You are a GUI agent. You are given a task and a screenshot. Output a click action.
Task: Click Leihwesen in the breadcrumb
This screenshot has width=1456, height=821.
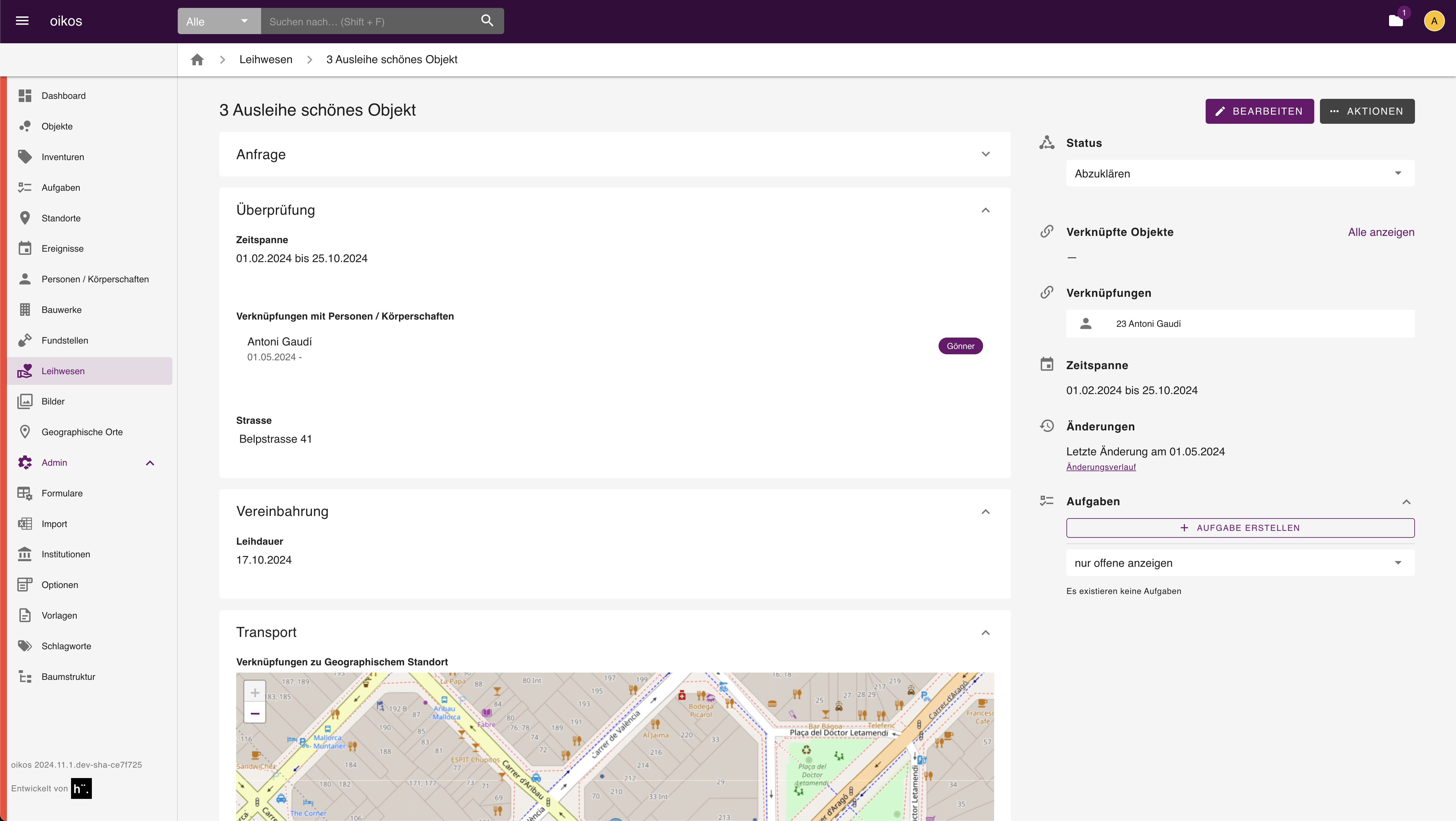pyautogui.click(x=266, y=59)
